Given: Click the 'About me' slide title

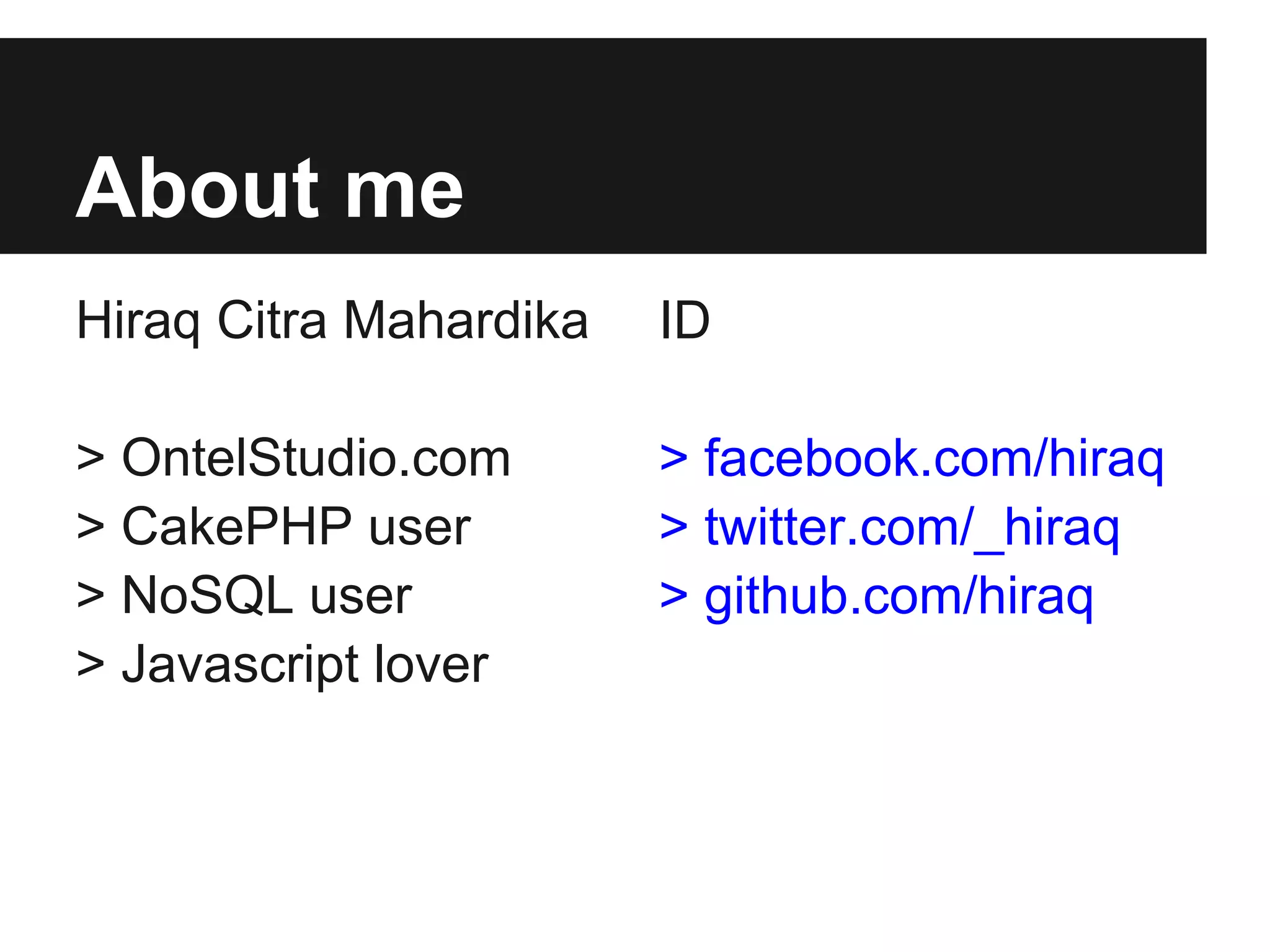Looking at the screenshot, I should coord(269,188).
